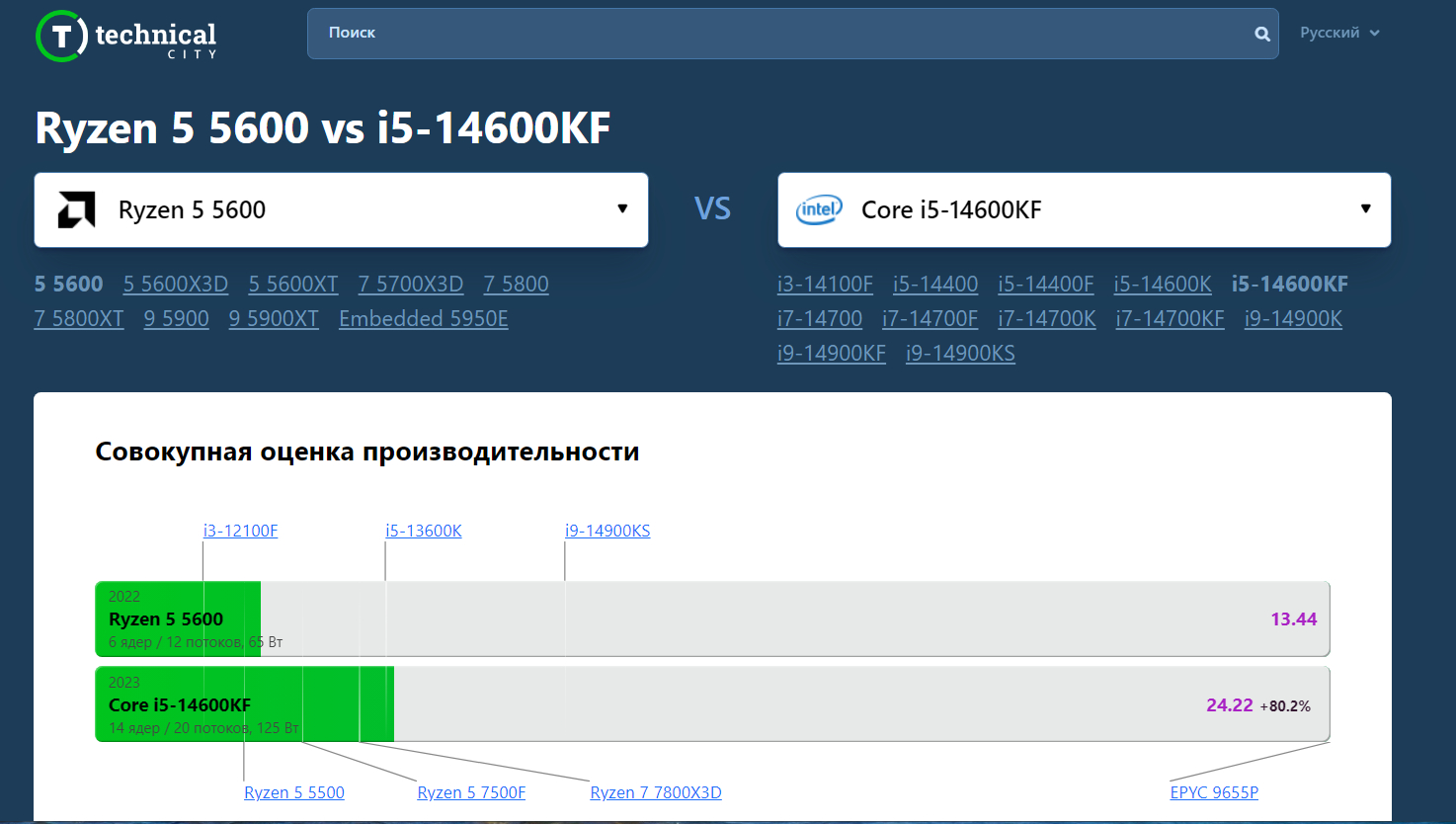Select the i7-14700K link
This screenshot has height=824, width=1456.
click(1047, 319)
